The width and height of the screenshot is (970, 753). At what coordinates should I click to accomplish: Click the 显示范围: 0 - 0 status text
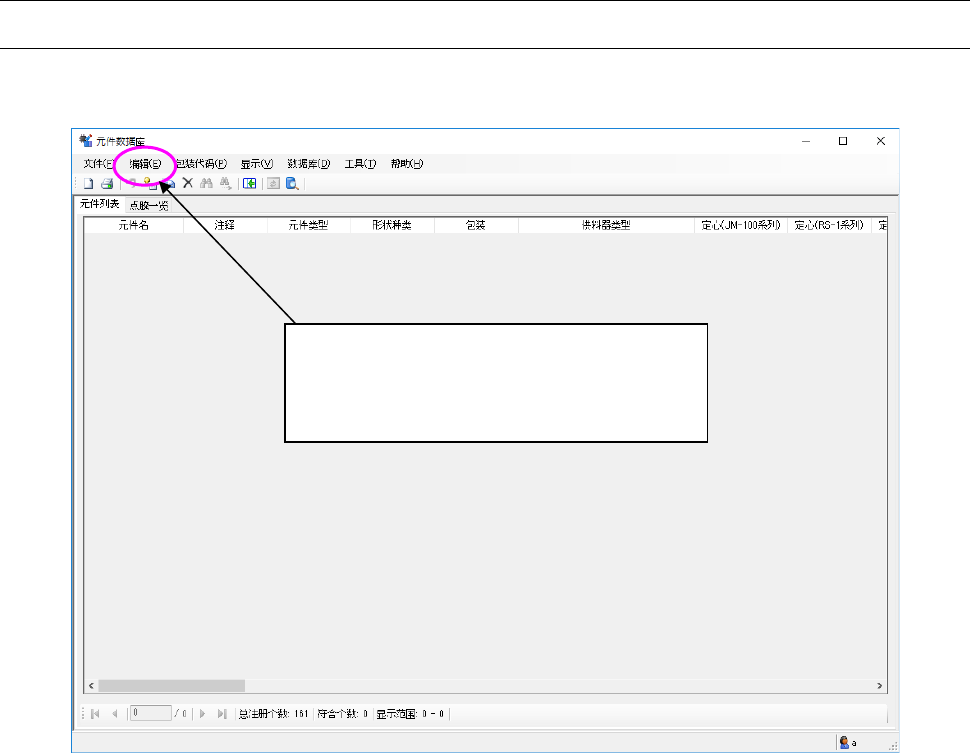coord(410,714)
